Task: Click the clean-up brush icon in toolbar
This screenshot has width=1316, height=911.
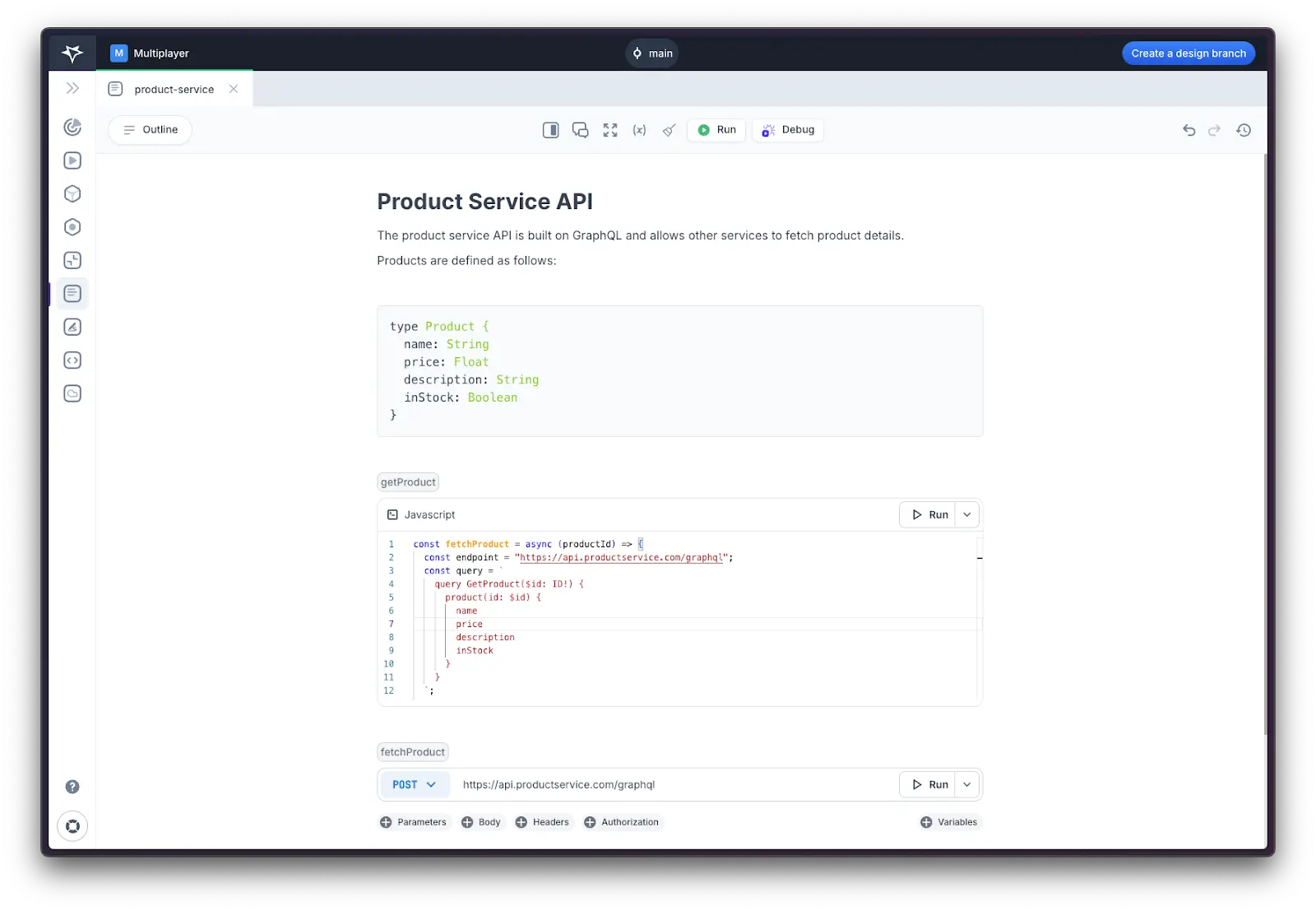Action: click(670, 130)
